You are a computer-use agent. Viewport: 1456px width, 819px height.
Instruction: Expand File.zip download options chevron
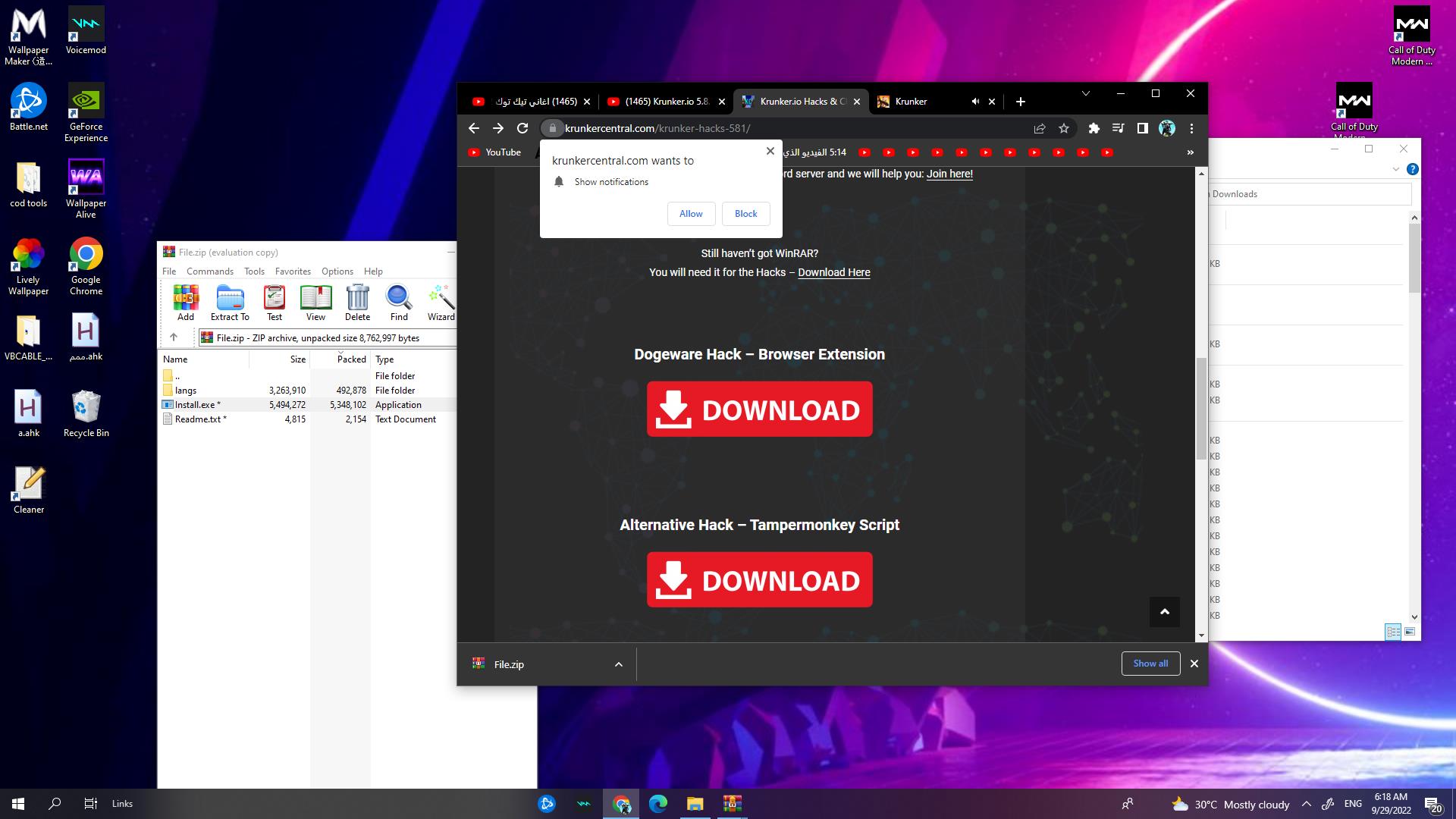coord(619,664)
